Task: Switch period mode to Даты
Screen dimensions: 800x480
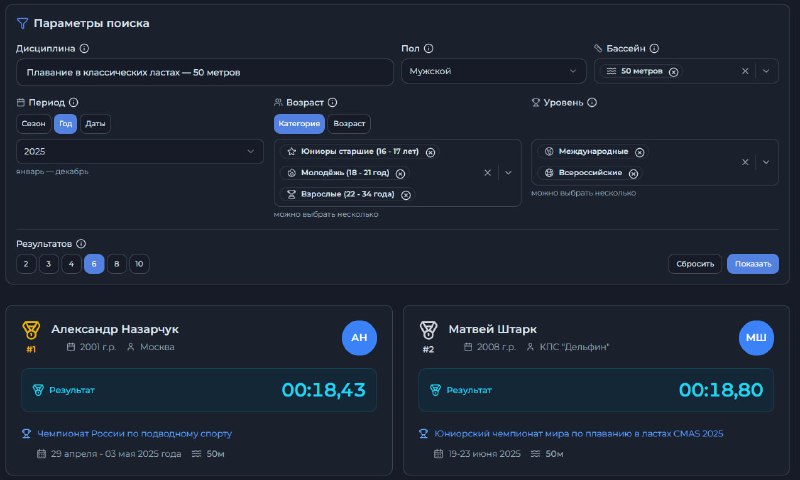Action: (x=96, y=124)
